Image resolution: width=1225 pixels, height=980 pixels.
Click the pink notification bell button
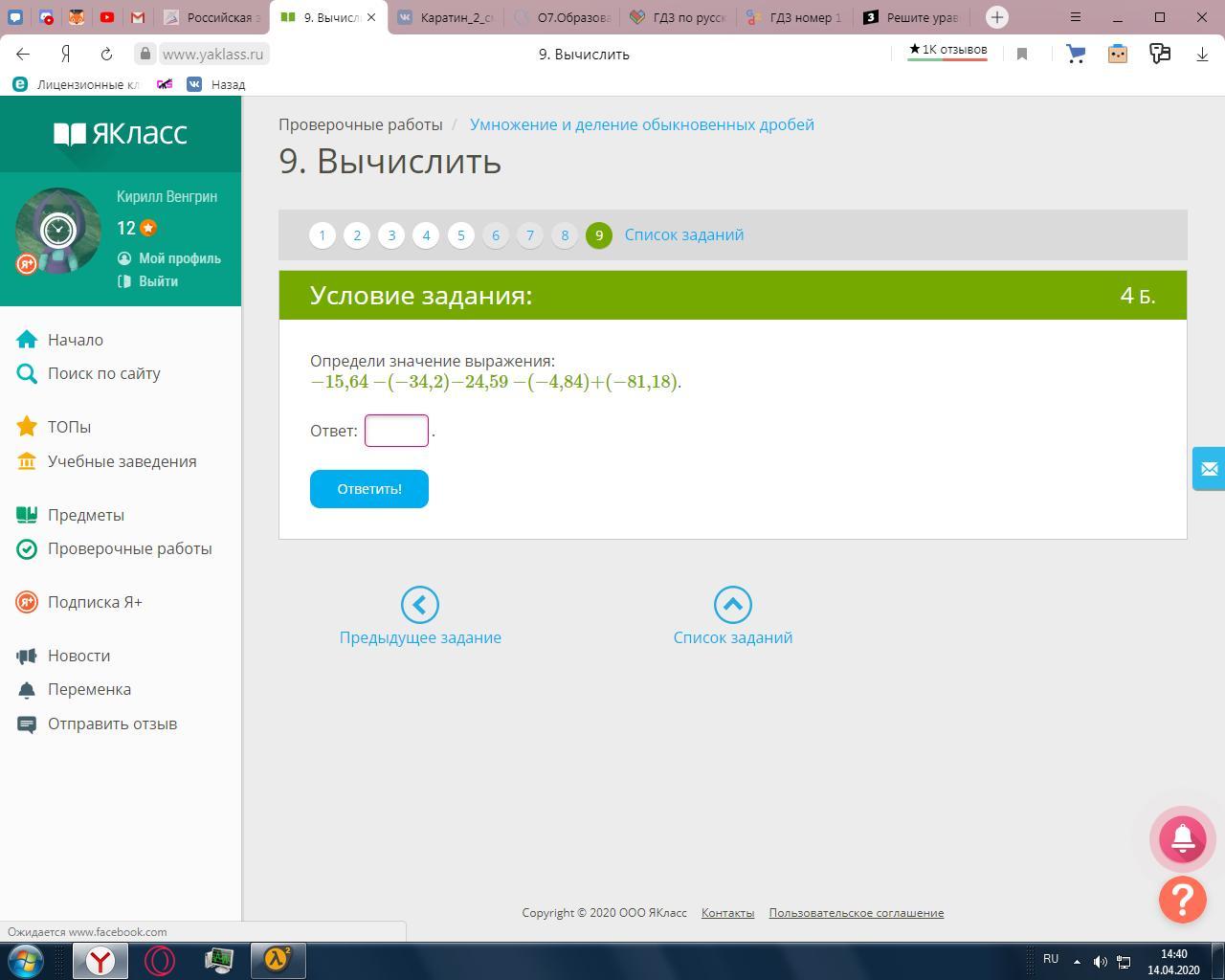click(x=1183, y=838)
